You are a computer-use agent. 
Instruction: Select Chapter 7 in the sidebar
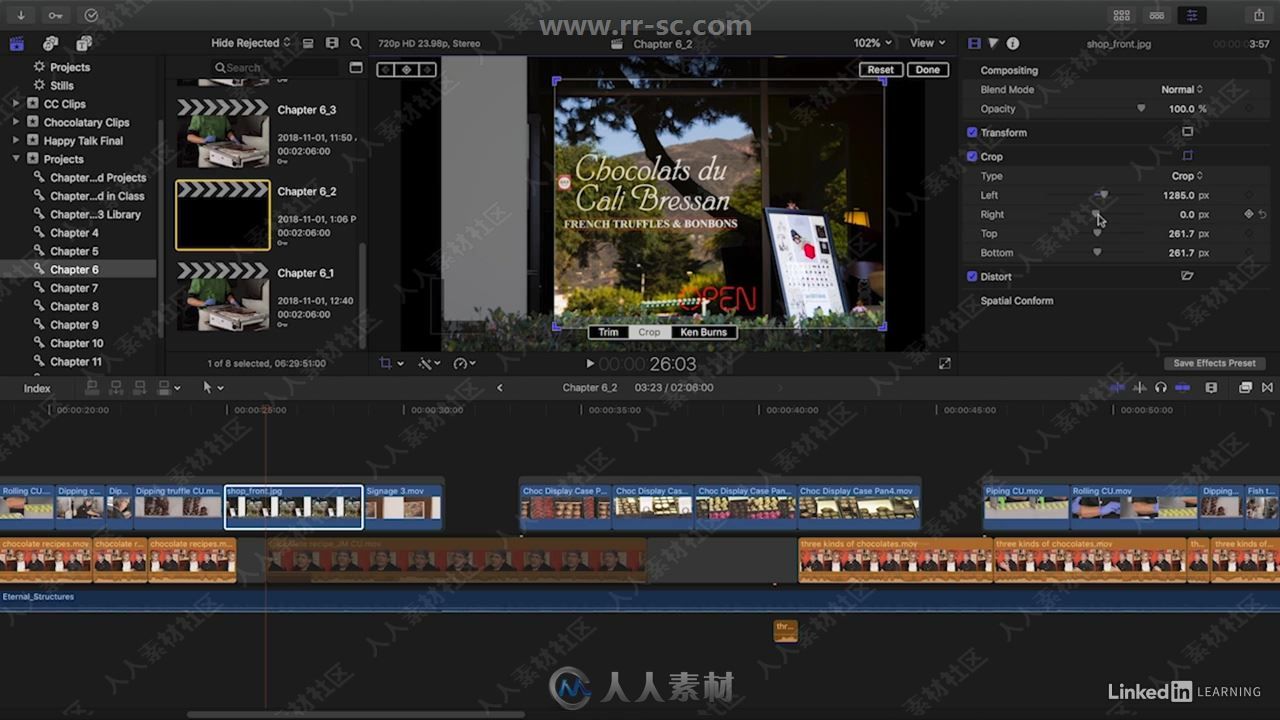pos(74,288)
